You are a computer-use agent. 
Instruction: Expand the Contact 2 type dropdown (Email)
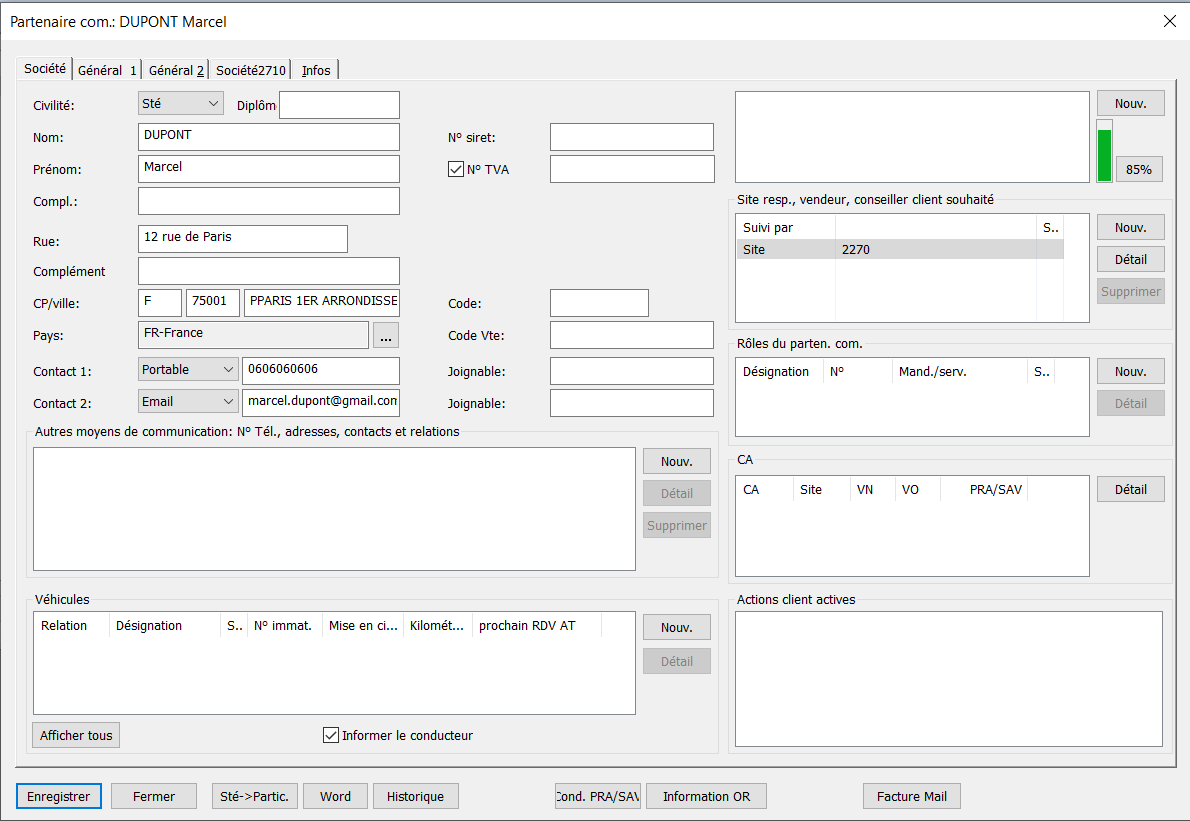pyautogui.click(x=188, y=401)
